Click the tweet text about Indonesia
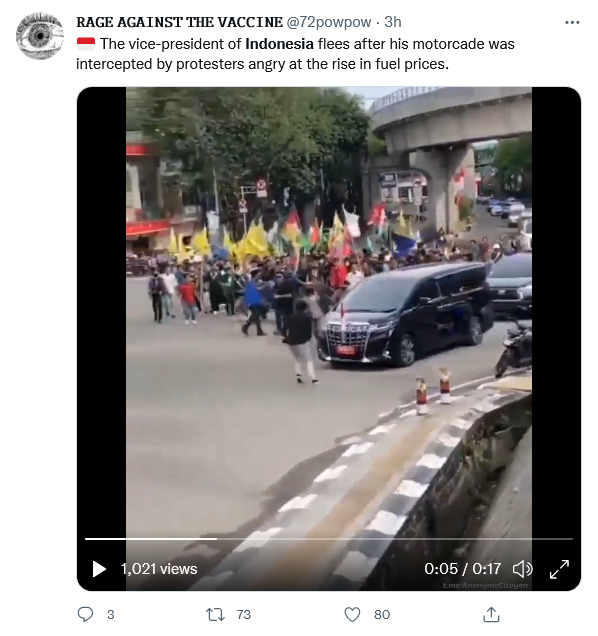The height and width of the screenshot is (636, 598). click(295, 54)
